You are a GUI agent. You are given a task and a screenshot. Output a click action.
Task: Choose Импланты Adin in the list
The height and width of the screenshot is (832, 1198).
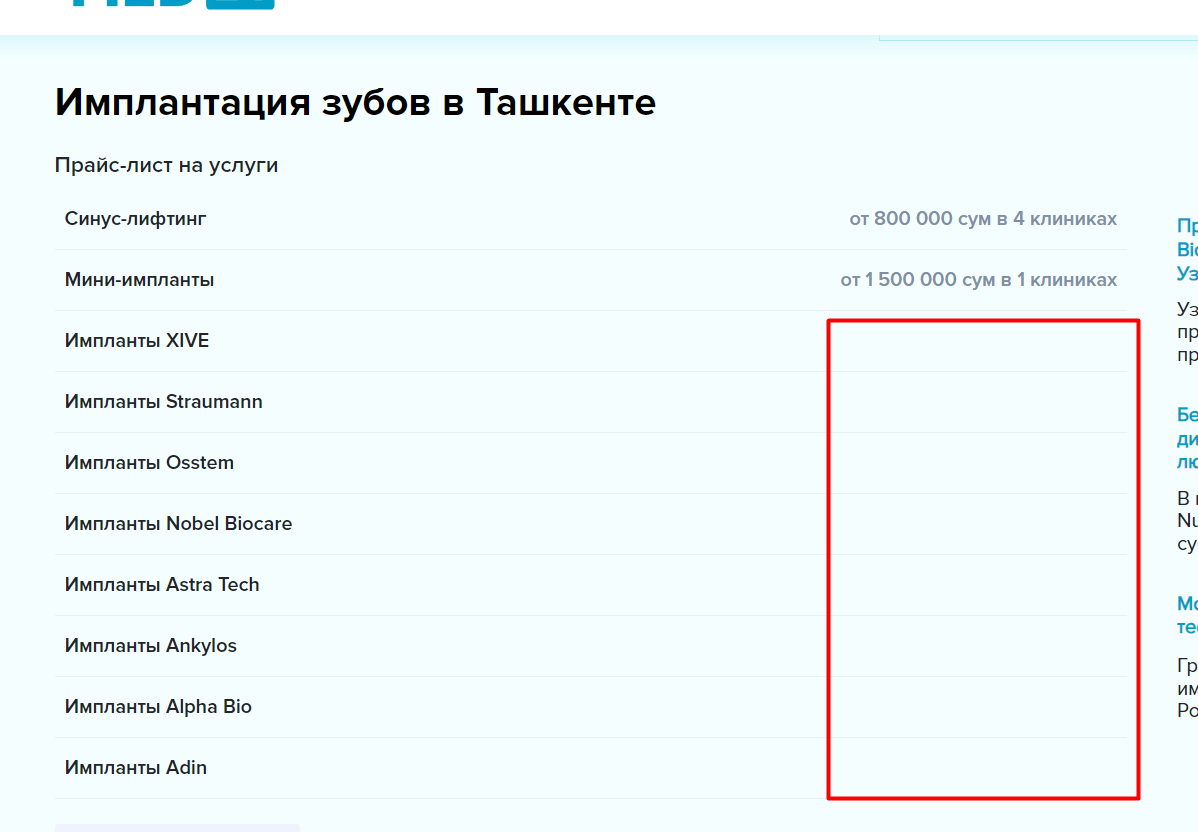point(591,769)
